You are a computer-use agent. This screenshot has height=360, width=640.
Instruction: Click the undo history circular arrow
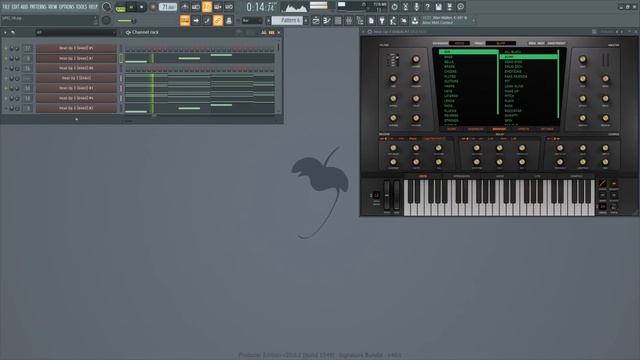coord(394,7)
